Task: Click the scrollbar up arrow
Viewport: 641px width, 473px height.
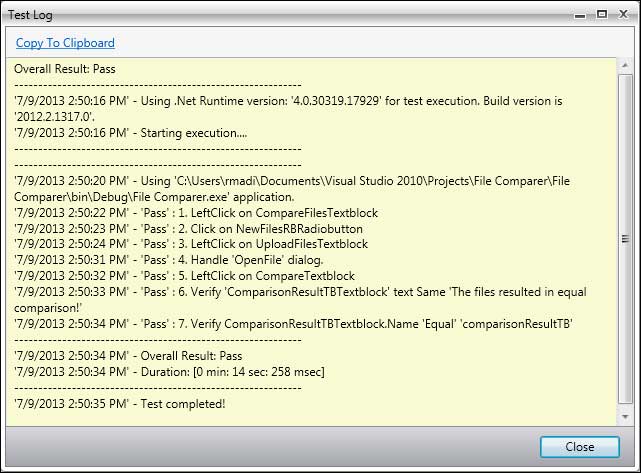Action: (624, 66)
